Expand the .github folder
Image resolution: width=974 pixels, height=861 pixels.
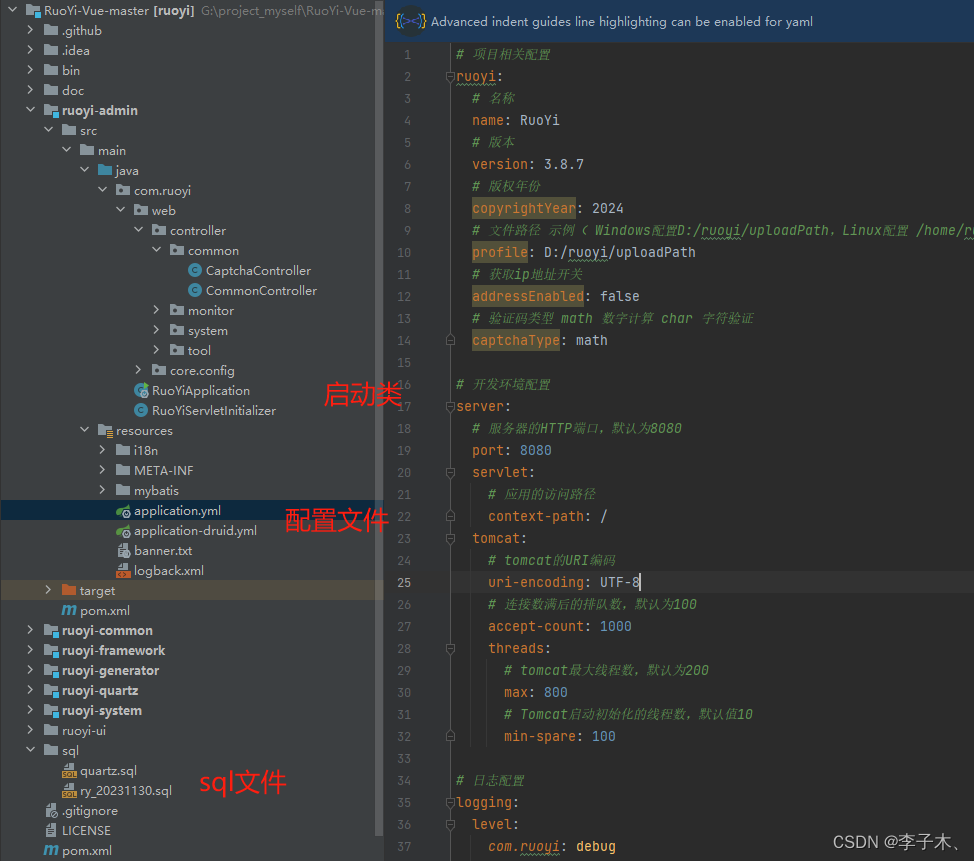coord(30,30)
